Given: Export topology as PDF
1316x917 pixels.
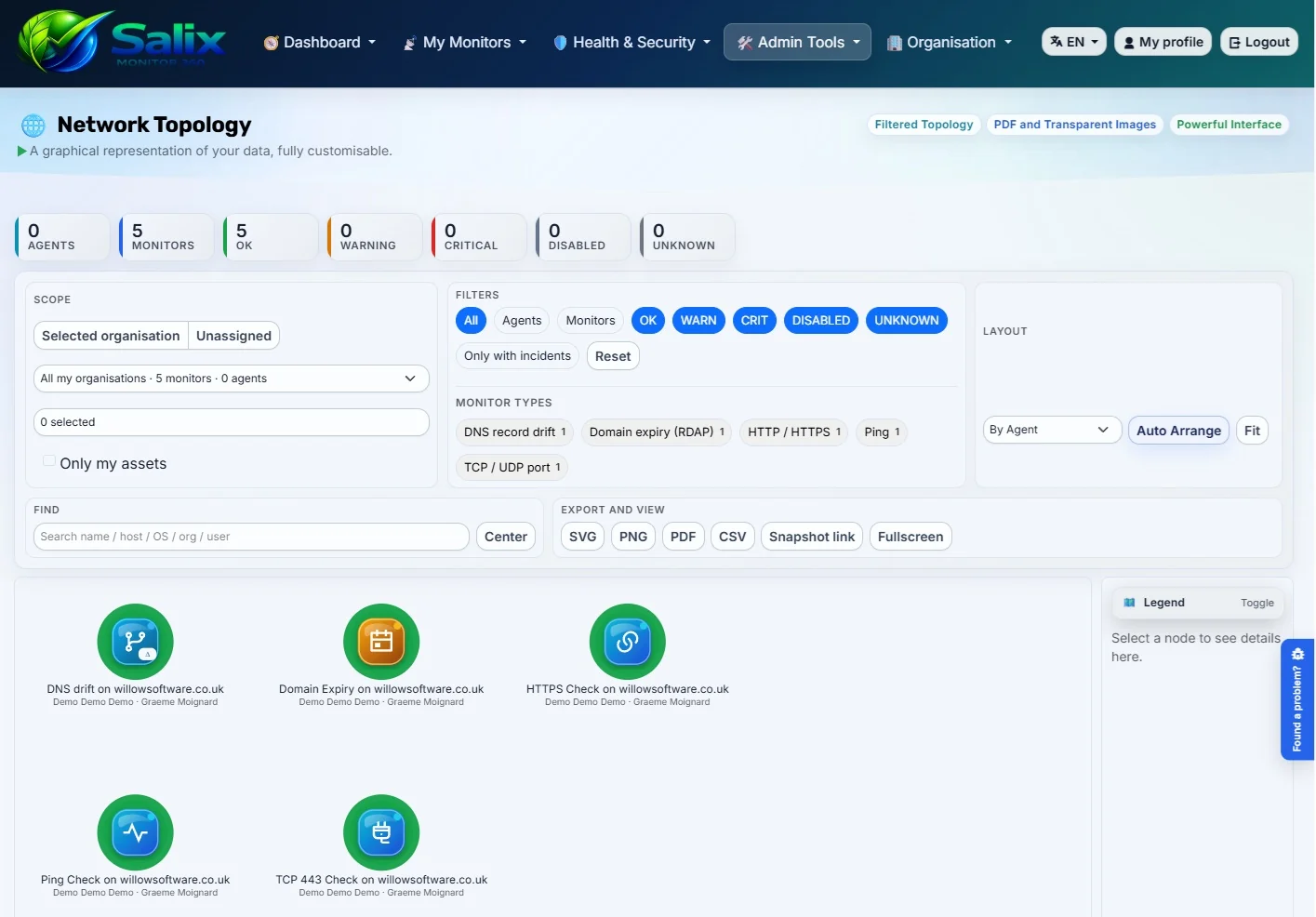Looking at the screenshot, I should coord(684,537).
